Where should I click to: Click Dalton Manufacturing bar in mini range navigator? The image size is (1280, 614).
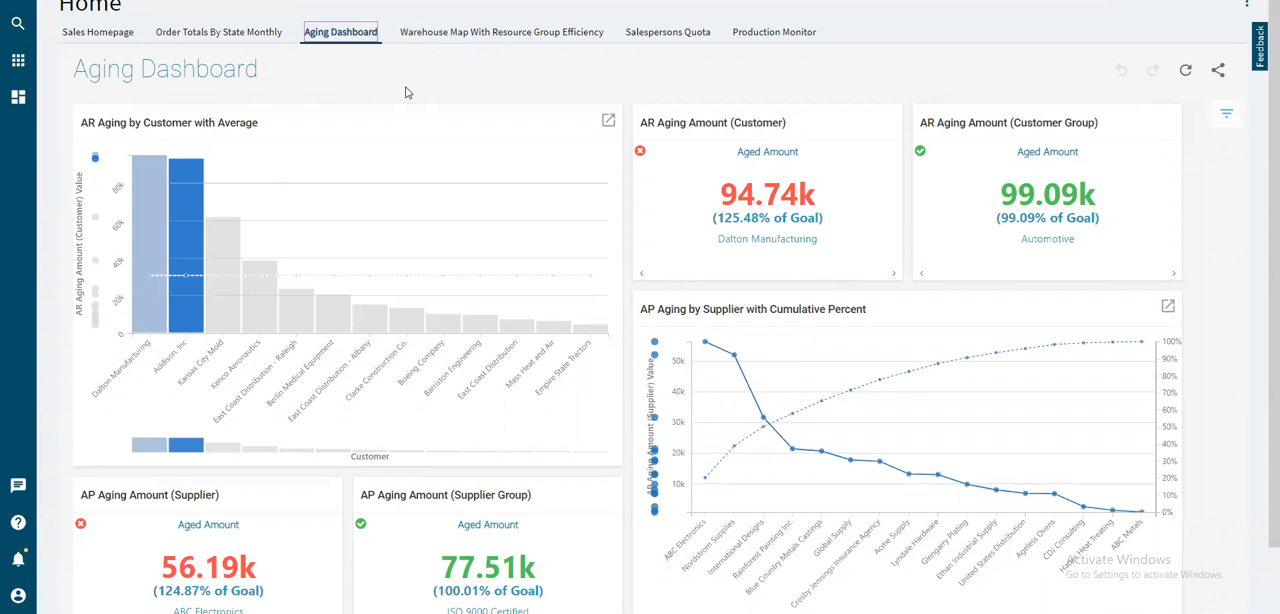tap(149, 445)
